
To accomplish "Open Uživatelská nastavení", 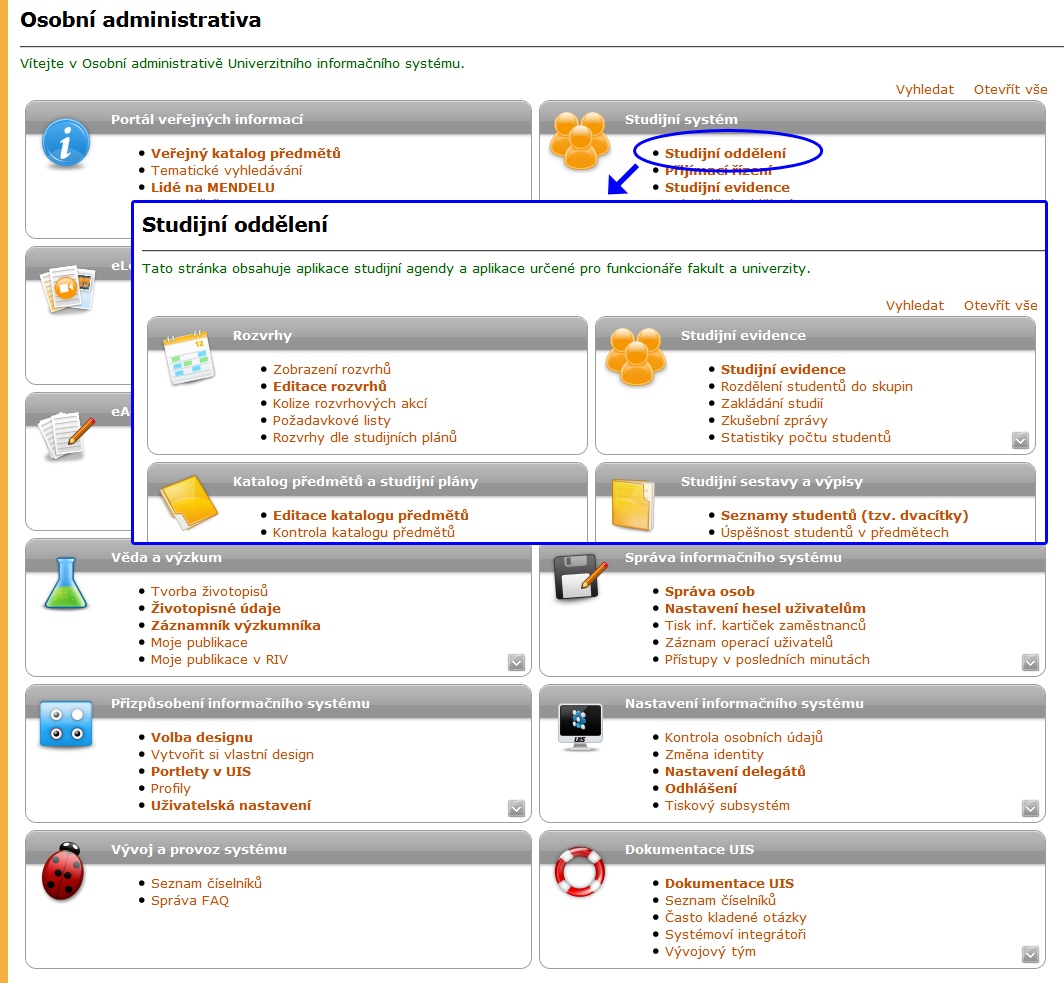I will point(231,805).
